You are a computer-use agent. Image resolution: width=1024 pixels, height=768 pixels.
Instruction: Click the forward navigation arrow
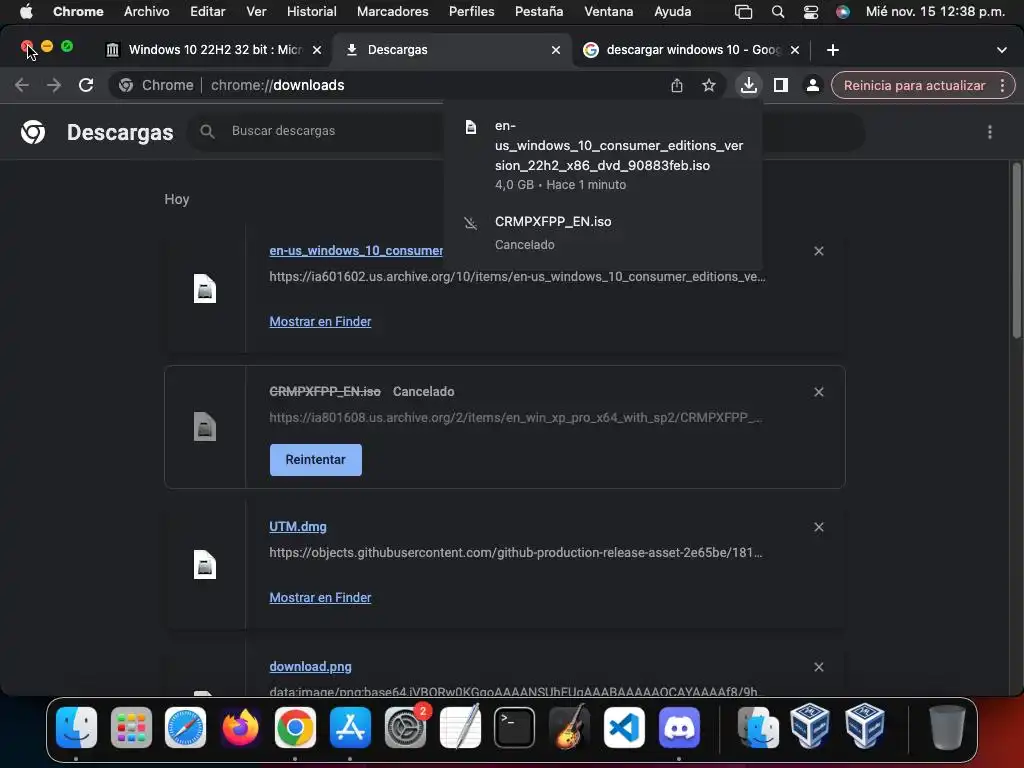[x=54, y=85]
